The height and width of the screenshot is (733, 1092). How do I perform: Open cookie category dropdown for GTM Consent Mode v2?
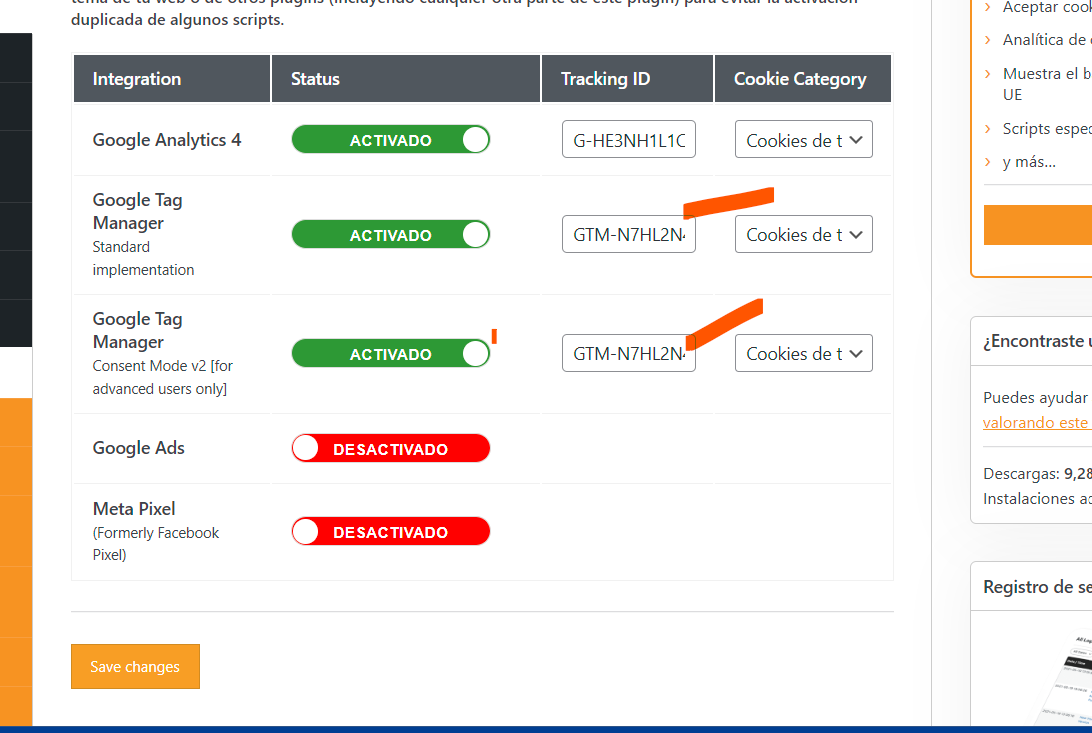804,353
